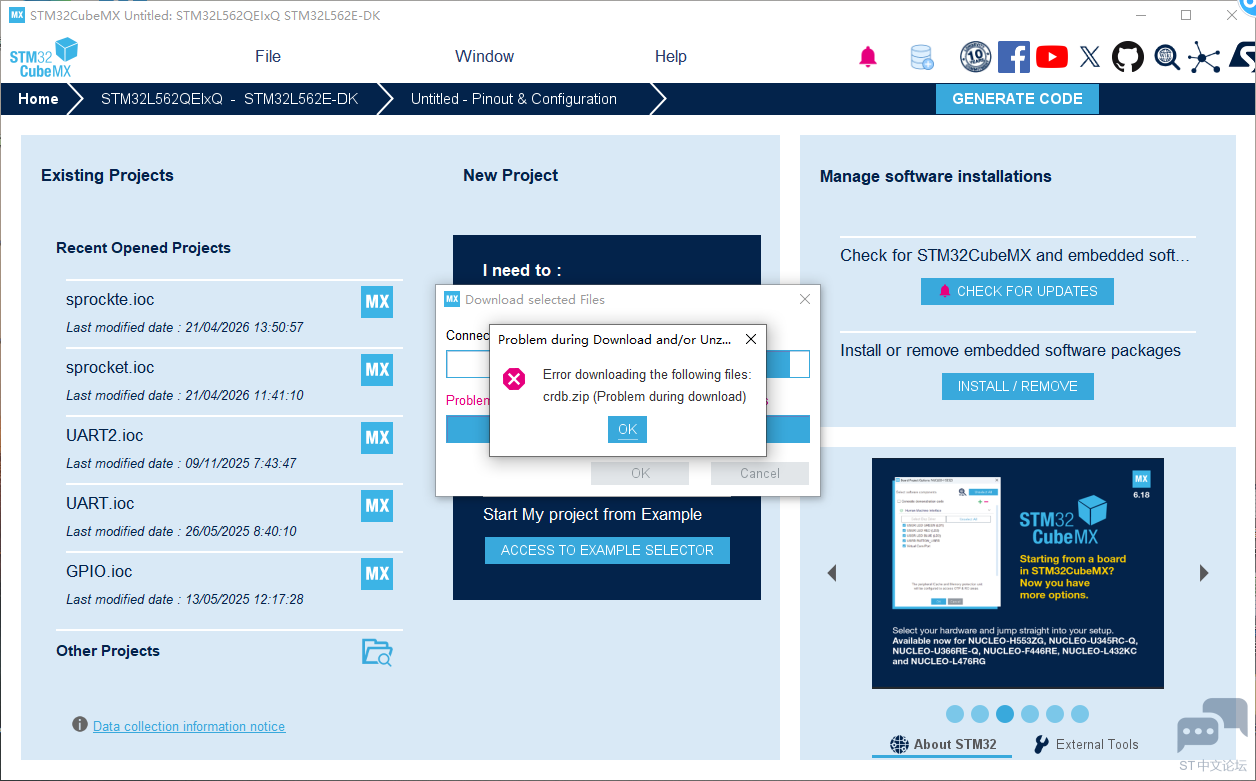Viewport: 1256px width, 781px height.
Task: Open the Window menu
Action: (x=485, y=56)
